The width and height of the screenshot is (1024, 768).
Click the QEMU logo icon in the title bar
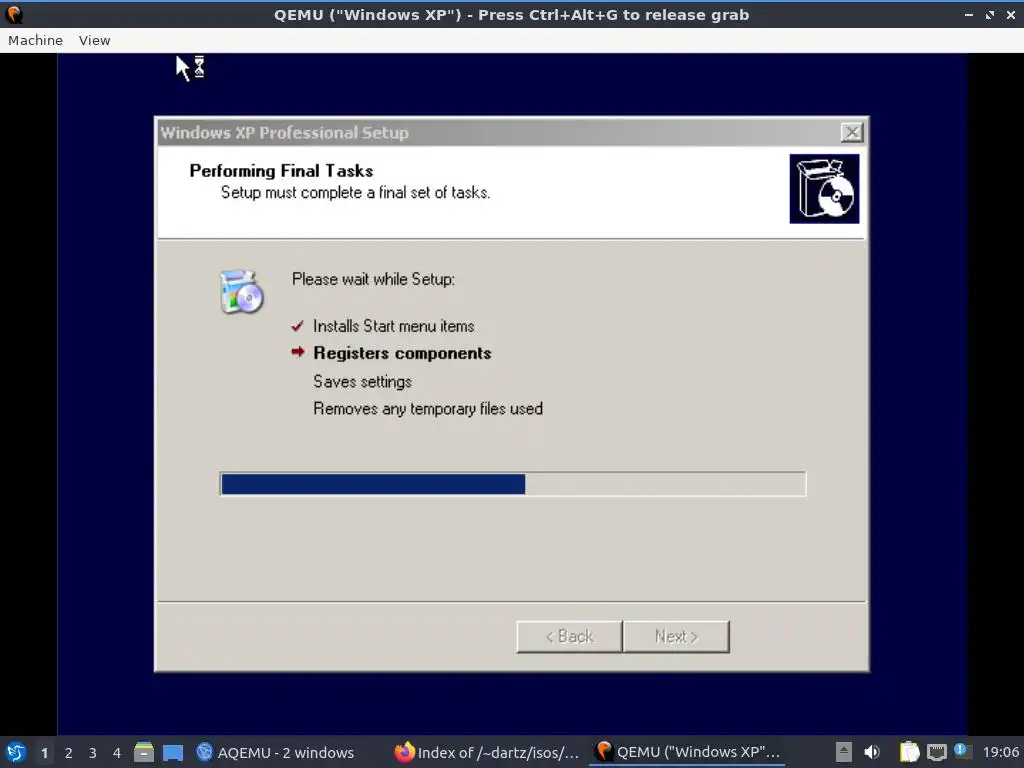point(14,14)
